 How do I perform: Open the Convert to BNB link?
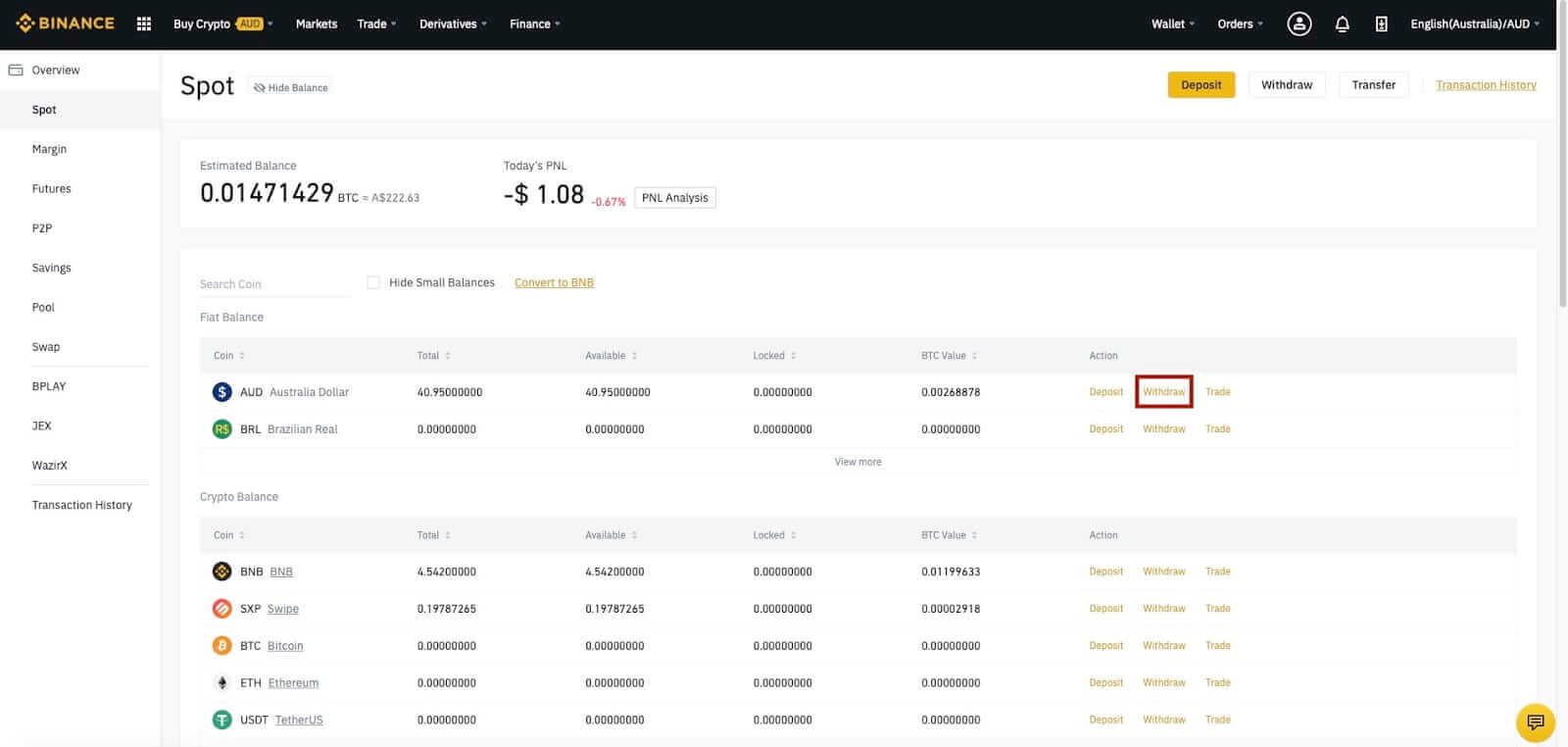(554, 282)
